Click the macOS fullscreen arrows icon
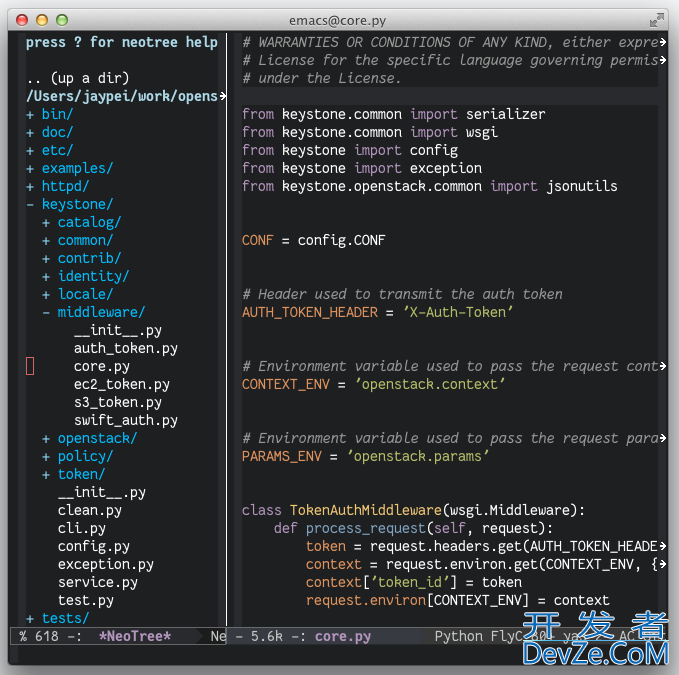 coord(656,19)
